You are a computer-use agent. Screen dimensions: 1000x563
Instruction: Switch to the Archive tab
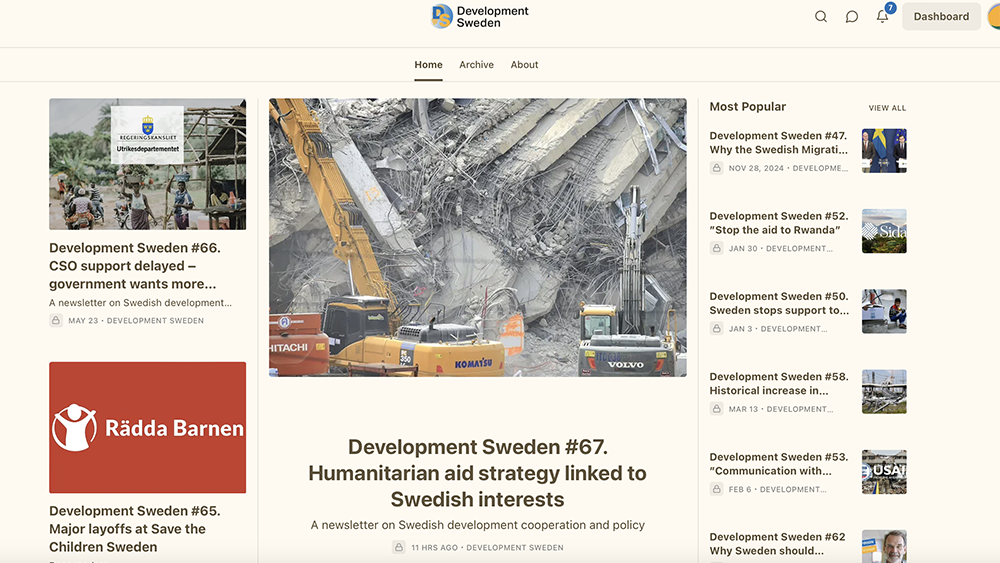point(476,65)
